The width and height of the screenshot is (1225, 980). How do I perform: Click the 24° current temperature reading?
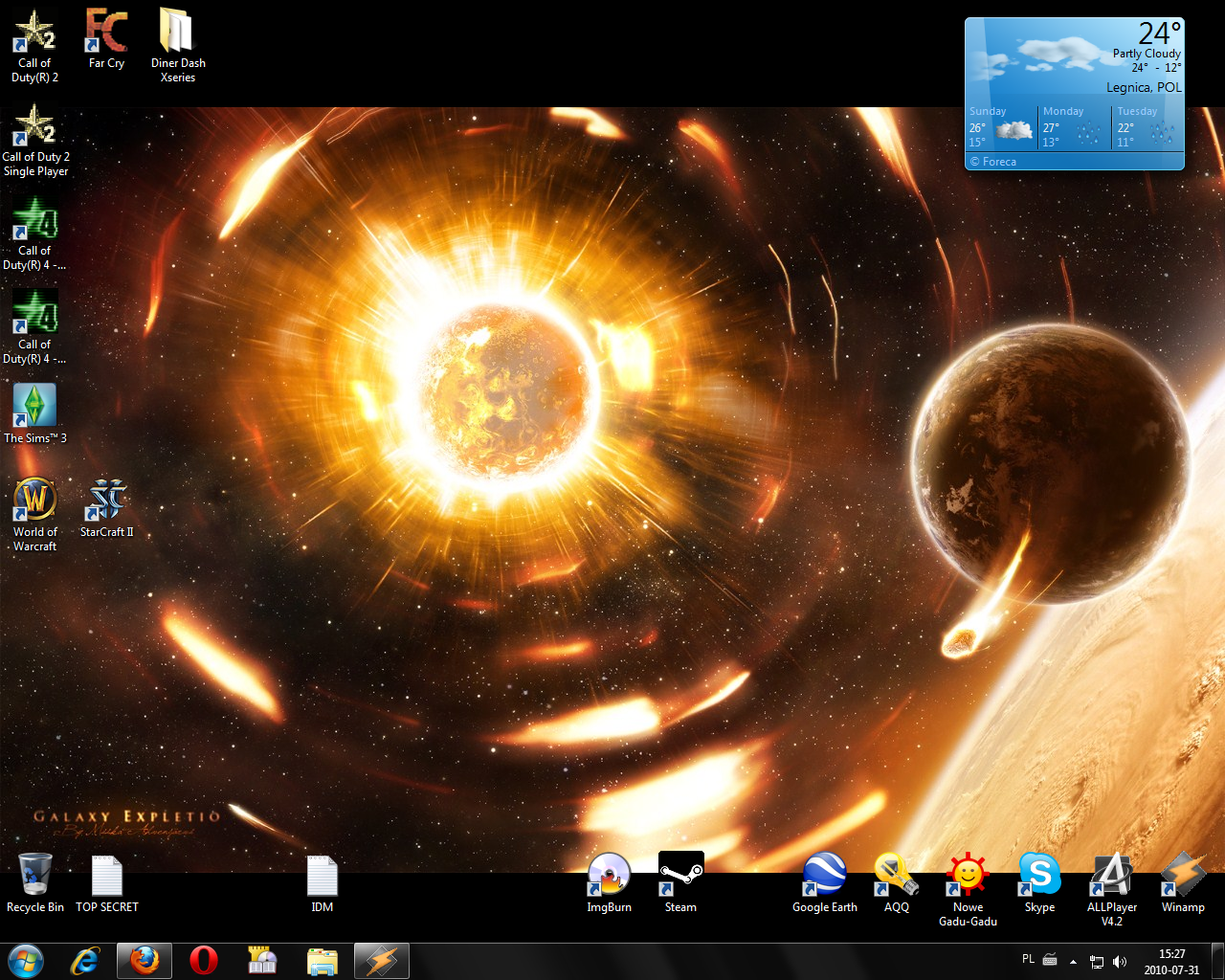(x=1160, y=33)
